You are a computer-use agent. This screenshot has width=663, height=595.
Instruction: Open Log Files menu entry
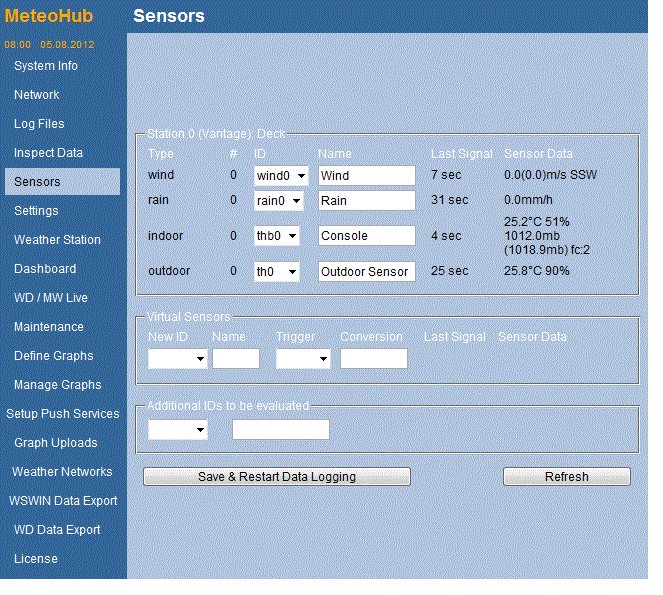pos(39,124)
